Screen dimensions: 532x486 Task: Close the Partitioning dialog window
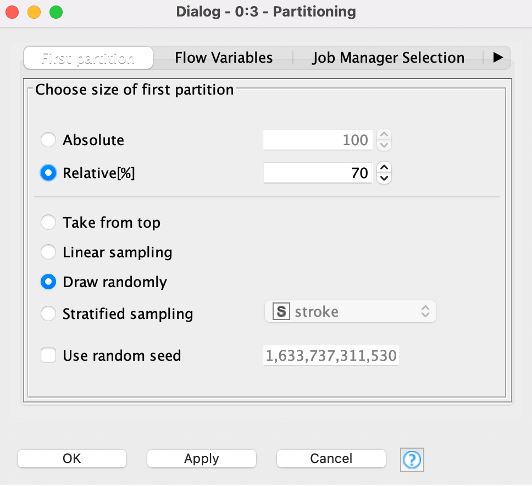coord(12,12)
